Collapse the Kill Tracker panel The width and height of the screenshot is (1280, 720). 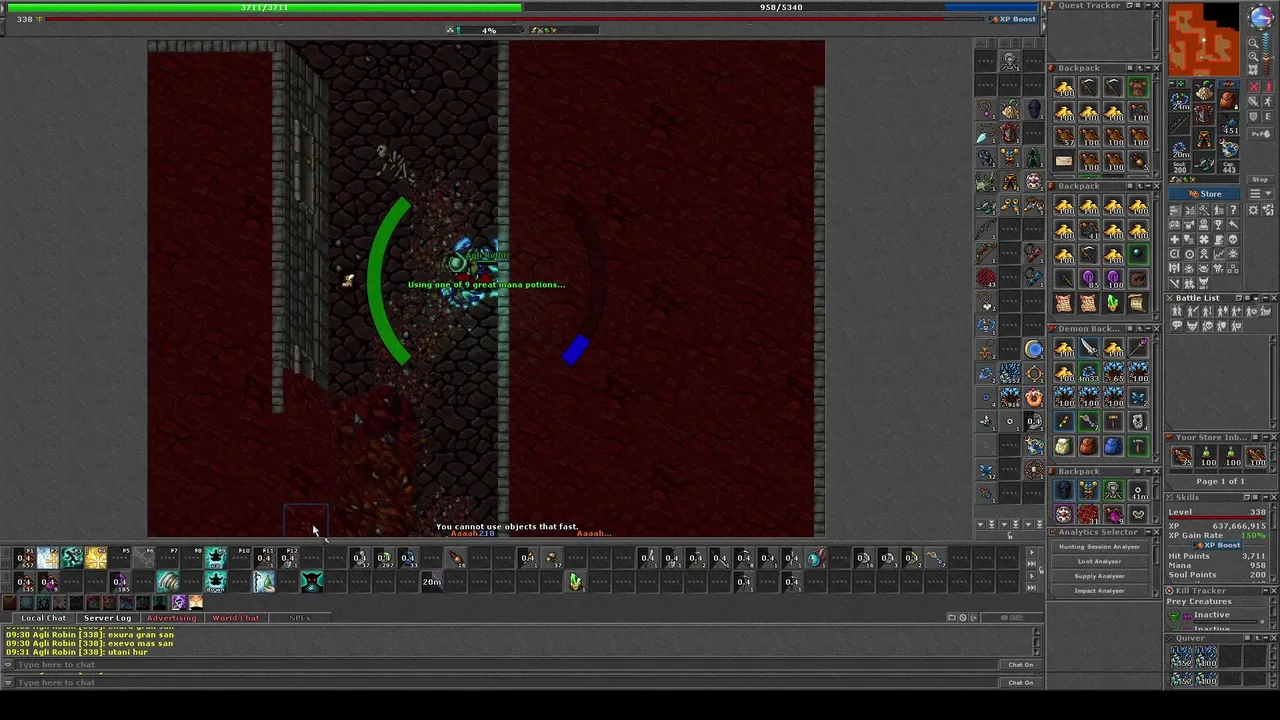tap(1266, 590)
